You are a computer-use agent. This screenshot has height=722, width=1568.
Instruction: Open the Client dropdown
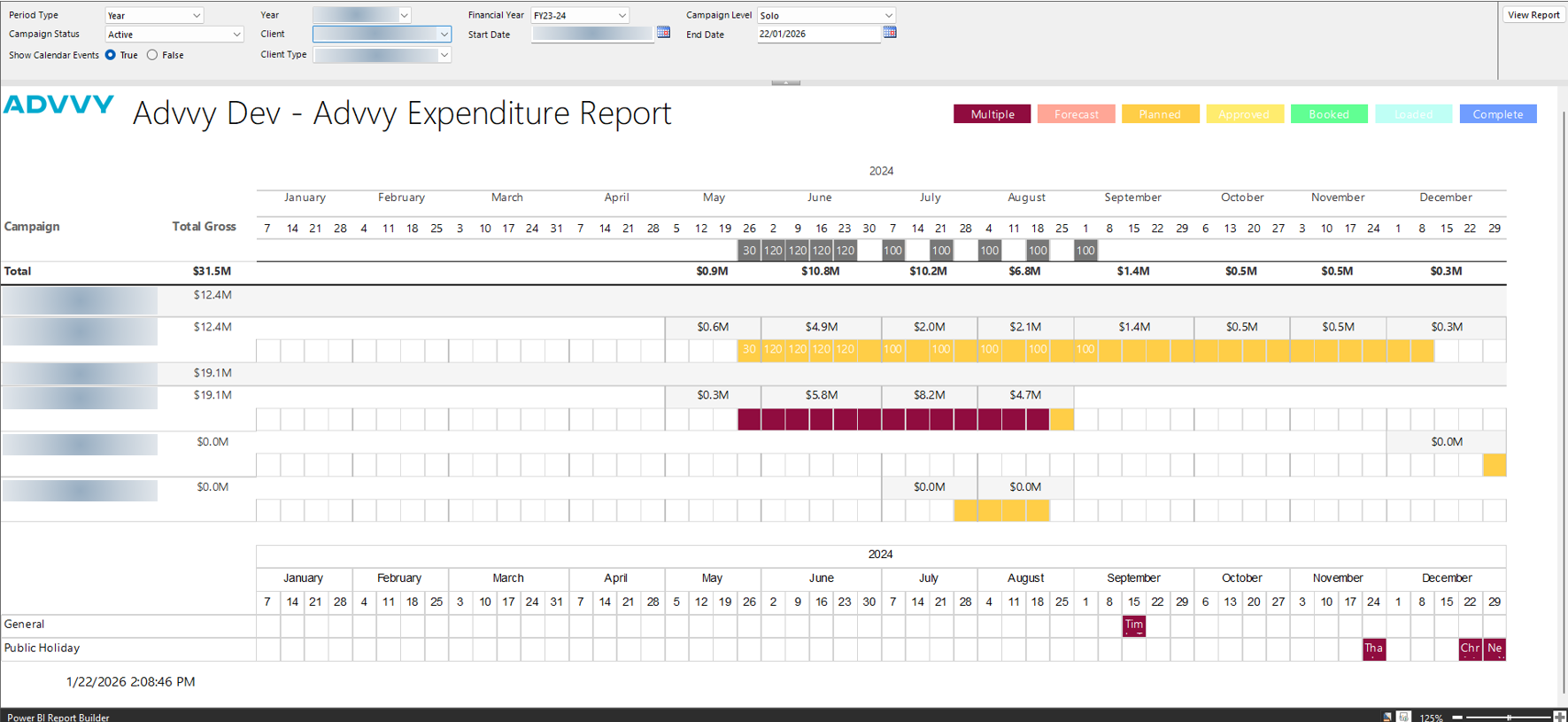pos(382,35)
